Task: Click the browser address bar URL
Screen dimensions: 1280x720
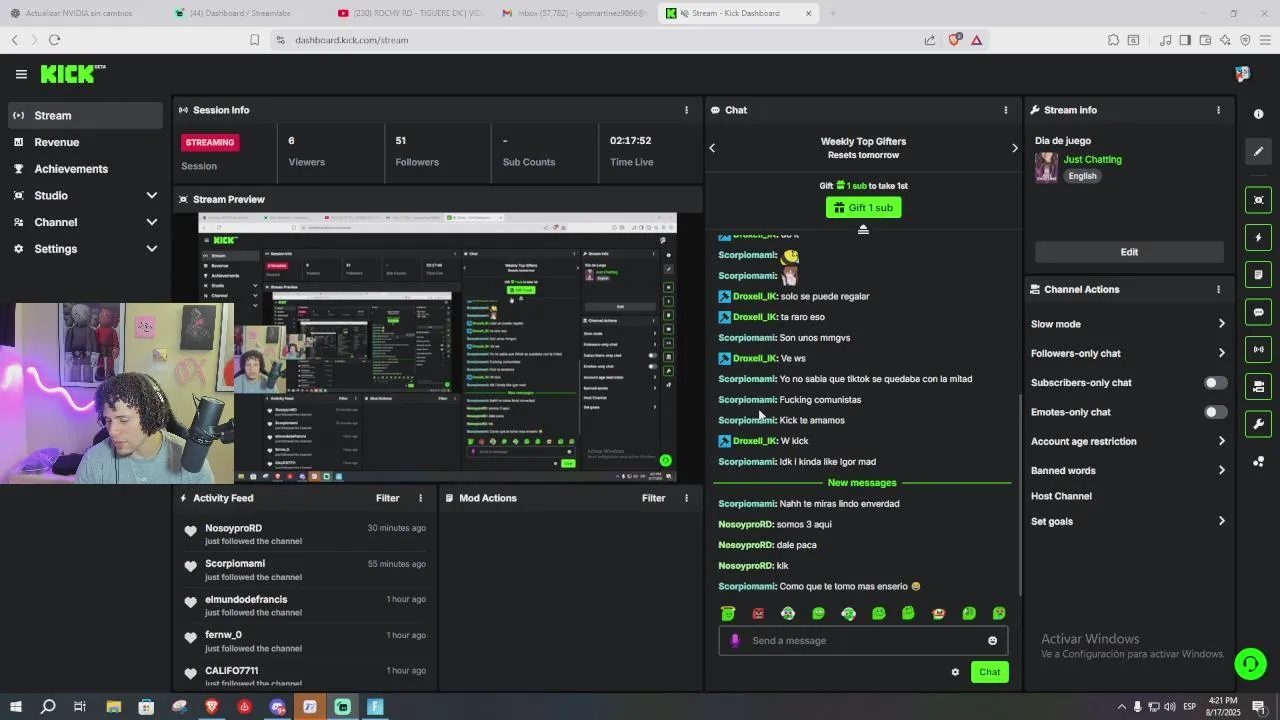Action: click(x=351, y=40)
